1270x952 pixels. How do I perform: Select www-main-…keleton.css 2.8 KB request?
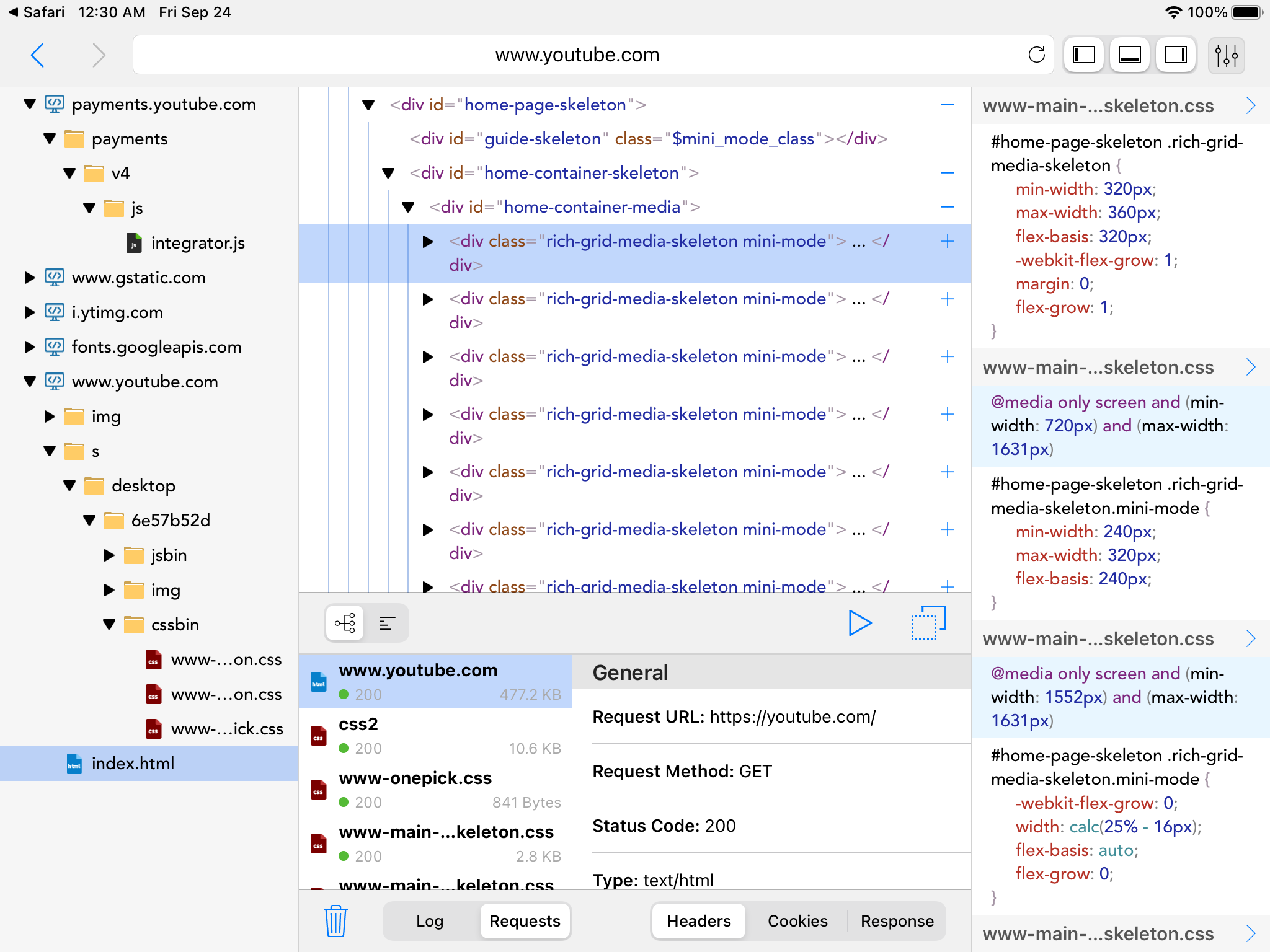tap(435, 843)
